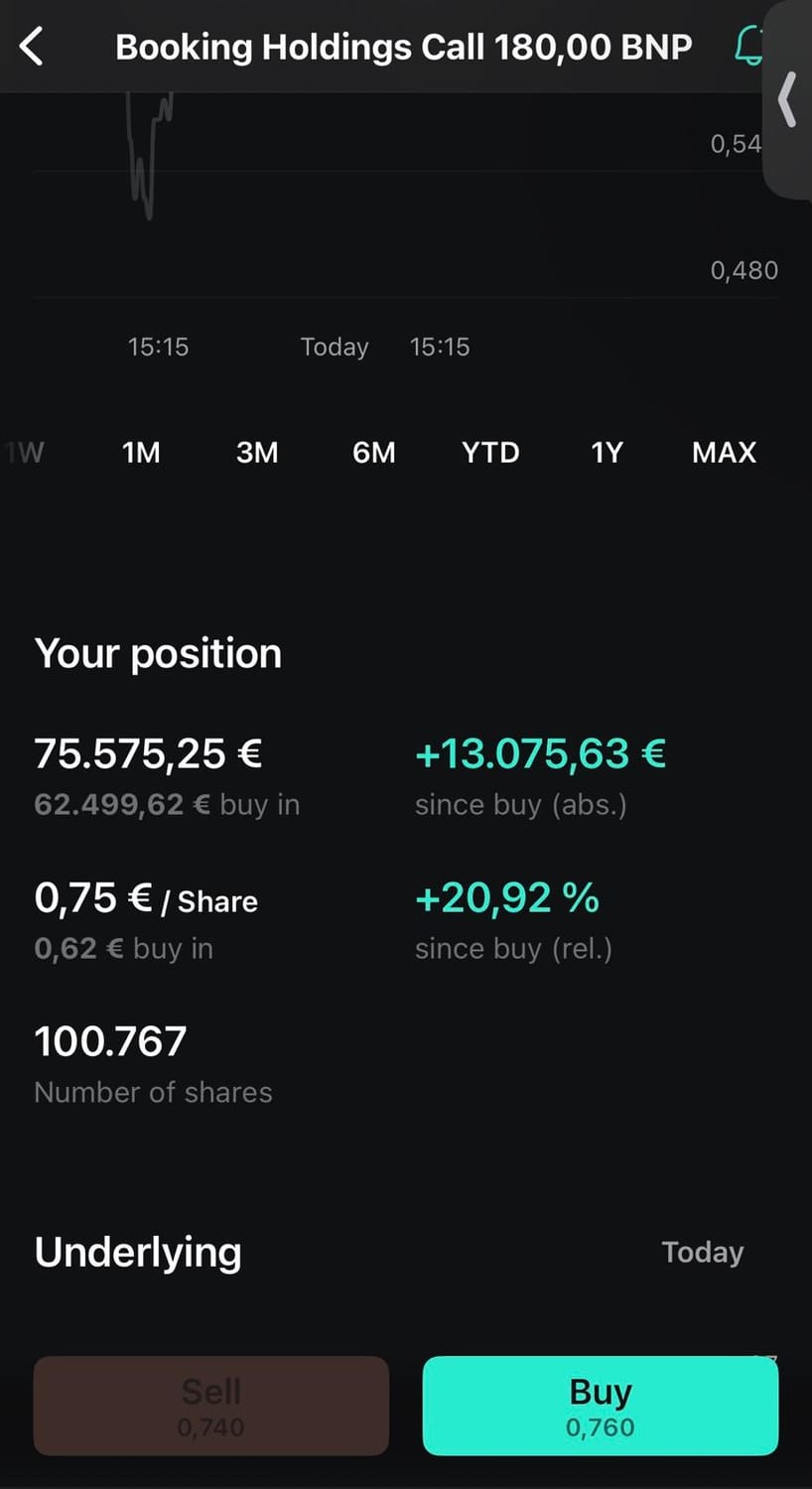812x1489 pixels.
Task: Show year-to-date YTD chart
Action: point(490,453)
